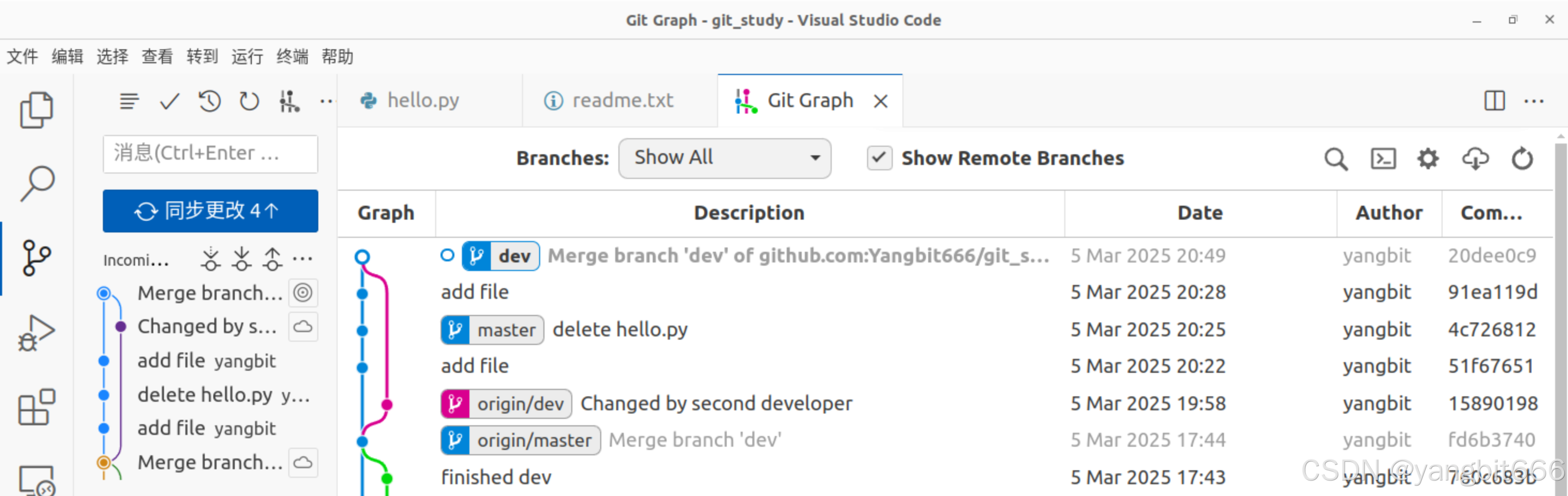This screenshot has width=1568, height=496.
Task: Click target icon beside first Merge branch entry
Action: coord(303,293)
